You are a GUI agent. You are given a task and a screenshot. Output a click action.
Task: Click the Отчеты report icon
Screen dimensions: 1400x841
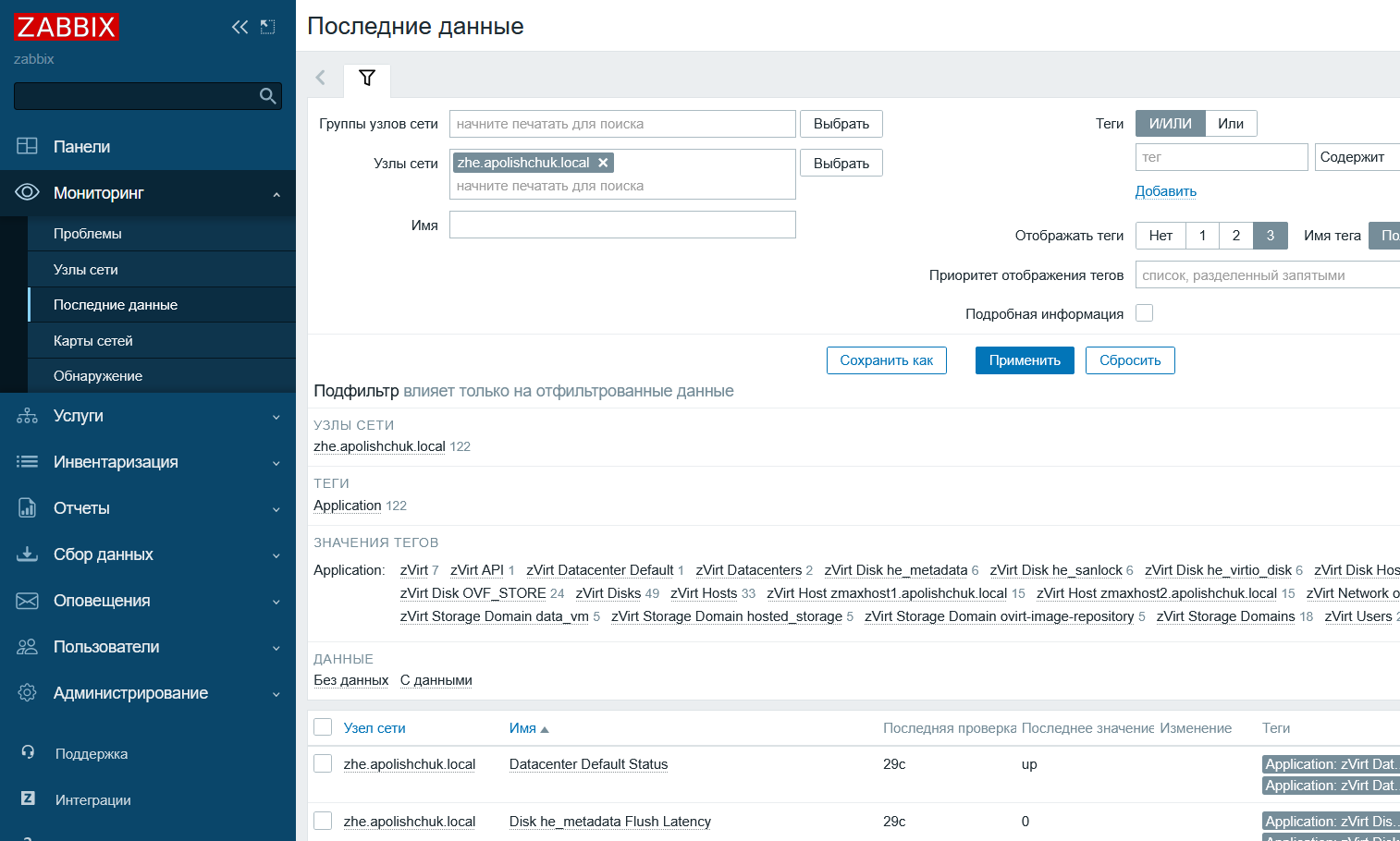27,508
